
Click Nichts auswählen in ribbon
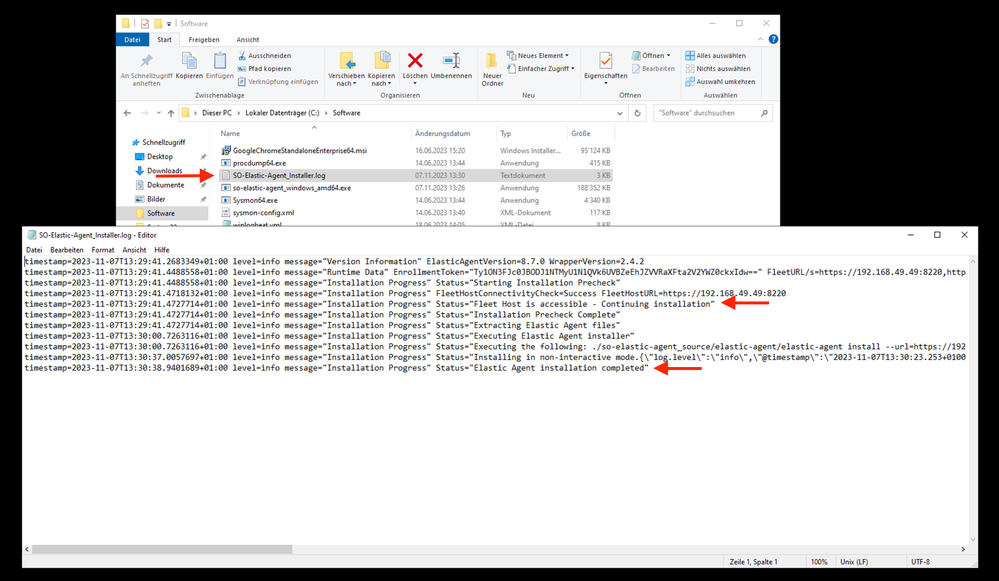(718, 69)
